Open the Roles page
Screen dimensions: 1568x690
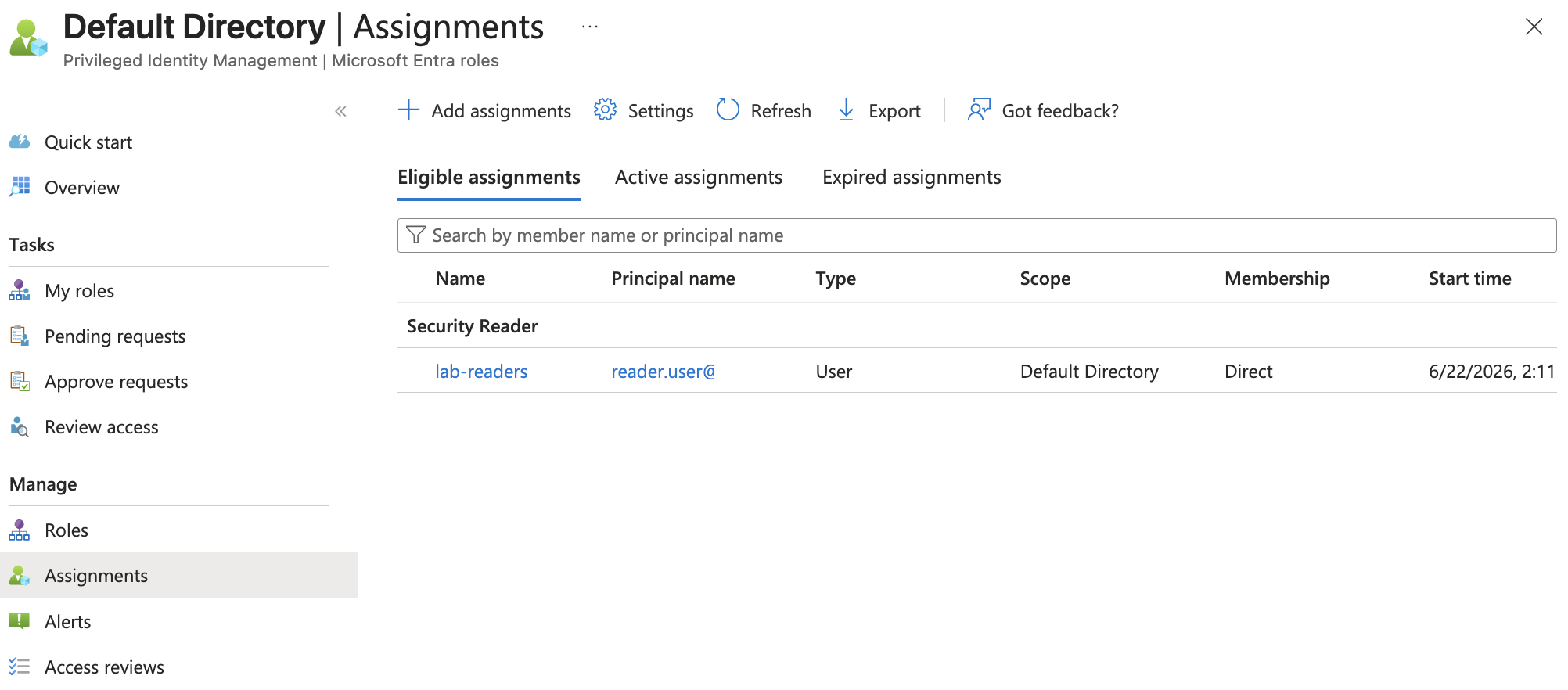point(67,530)
